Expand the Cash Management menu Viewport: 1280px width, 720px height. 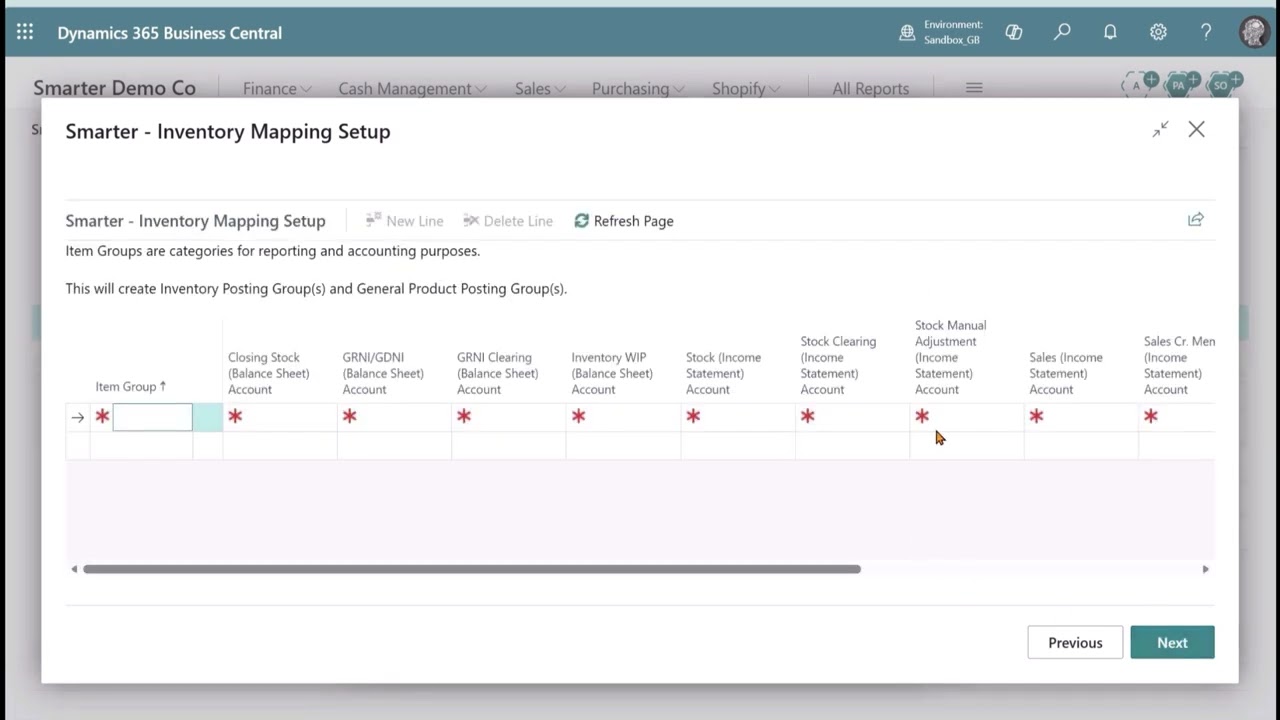(x=412, y=88)
